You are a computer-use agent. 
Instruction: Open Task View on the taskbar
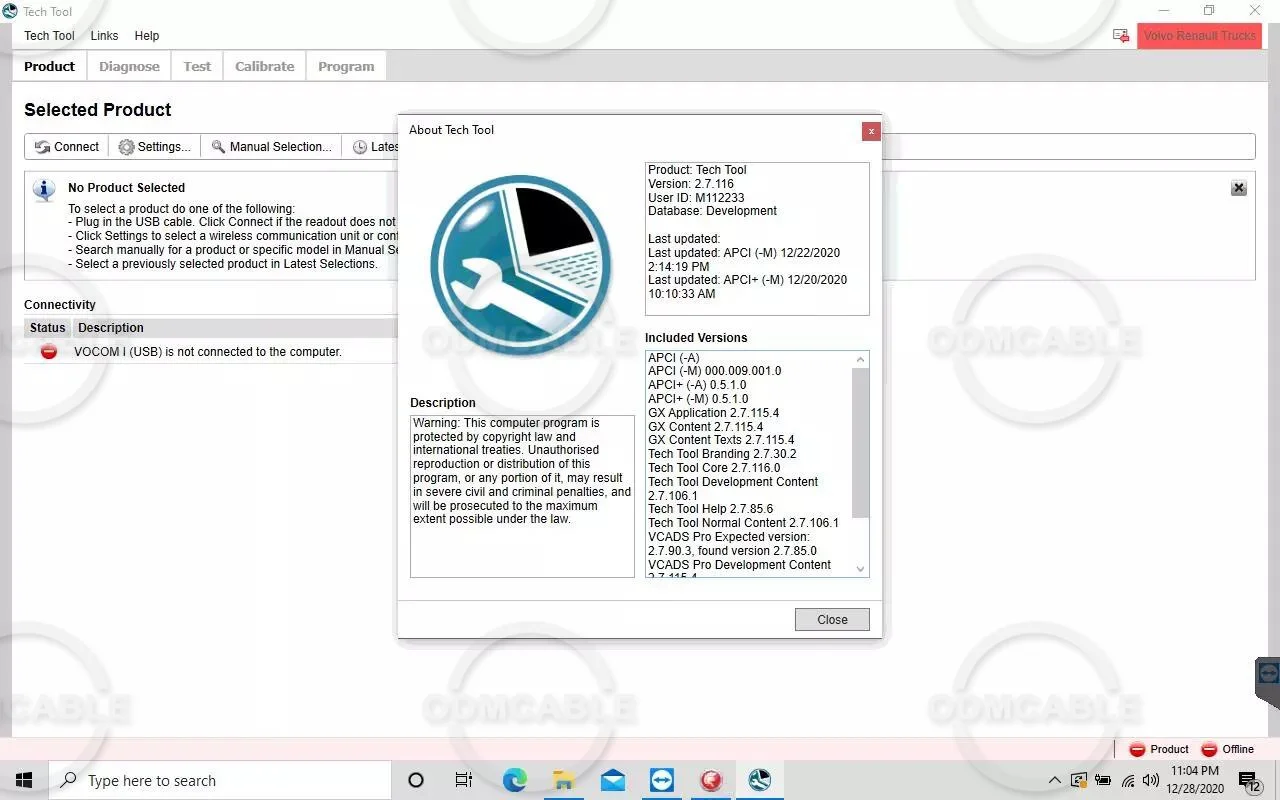(x=464, y=780)
